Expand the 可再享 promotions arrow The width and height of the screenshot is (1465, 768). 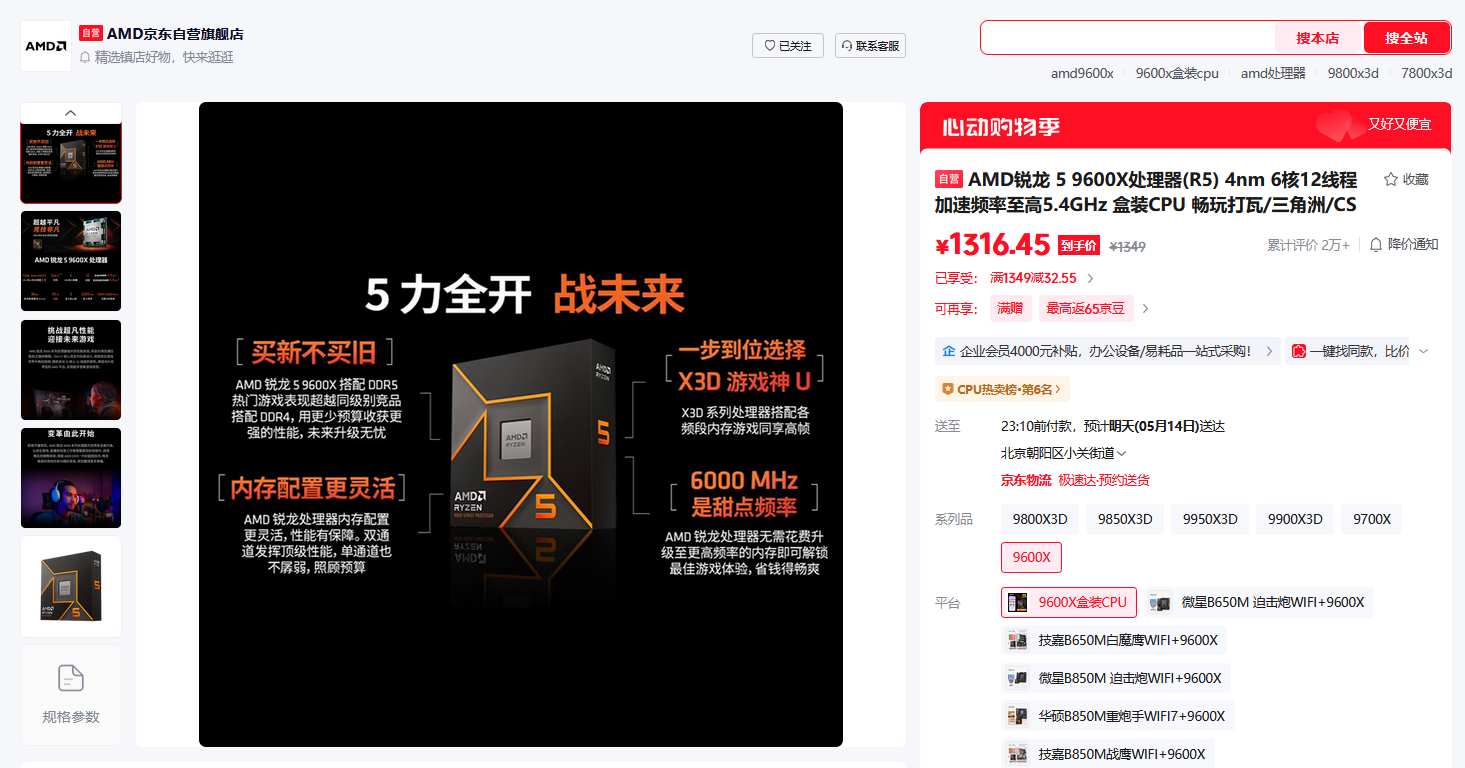click(x=1145, y=309)
